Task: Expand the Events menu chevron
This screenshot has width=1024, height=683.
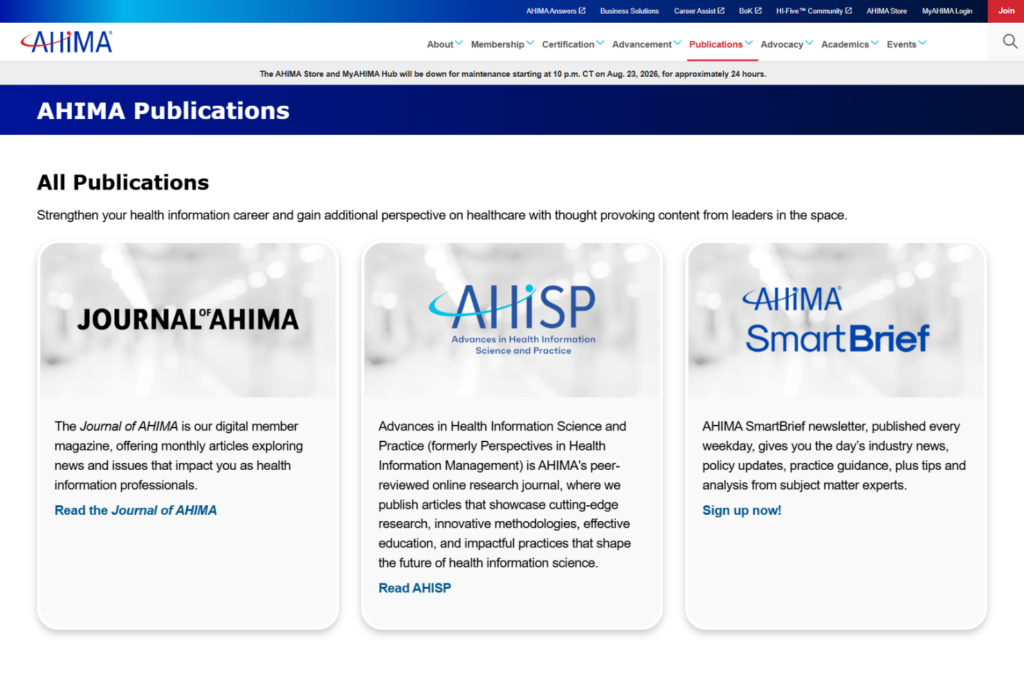Action: 922,43
